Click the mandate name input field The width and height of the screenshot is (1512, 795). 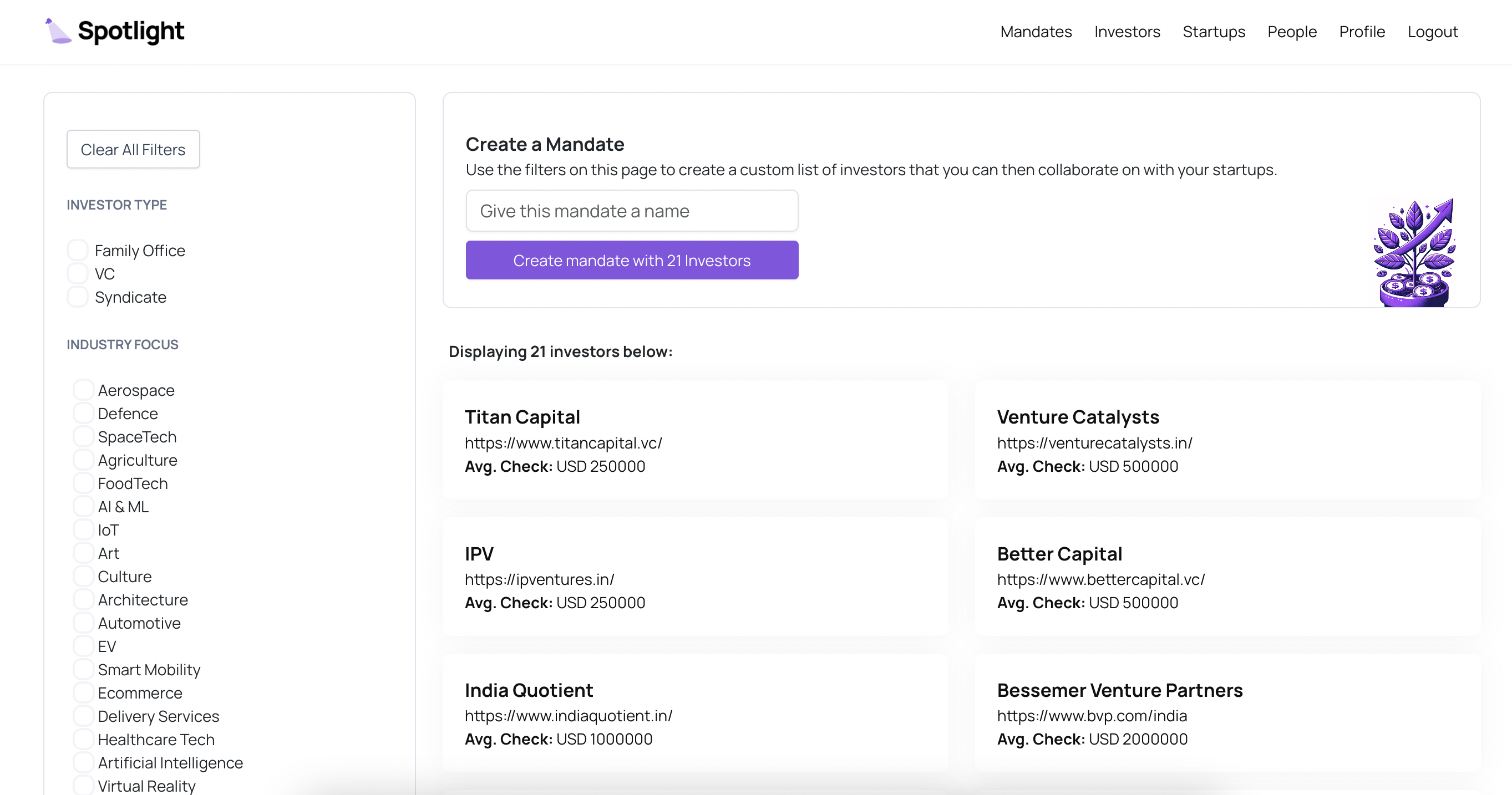632,211
